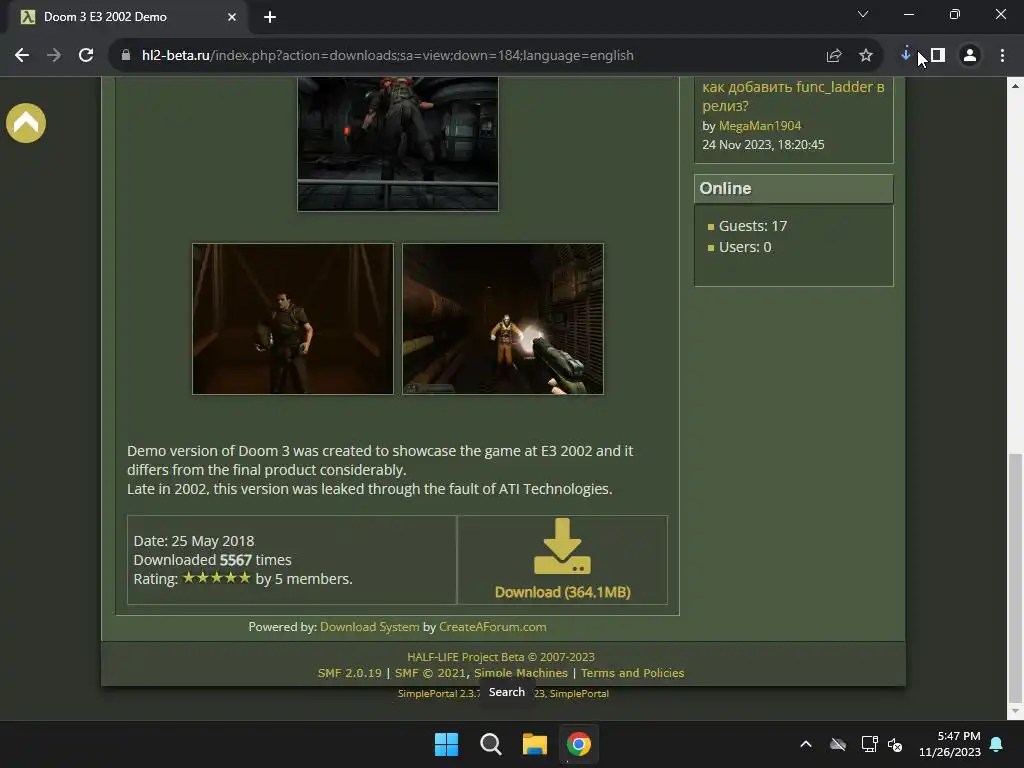This screenshot has width=1024, height=768.
Task: Click the 'Users: 0' entry
Action: [744, 247]
